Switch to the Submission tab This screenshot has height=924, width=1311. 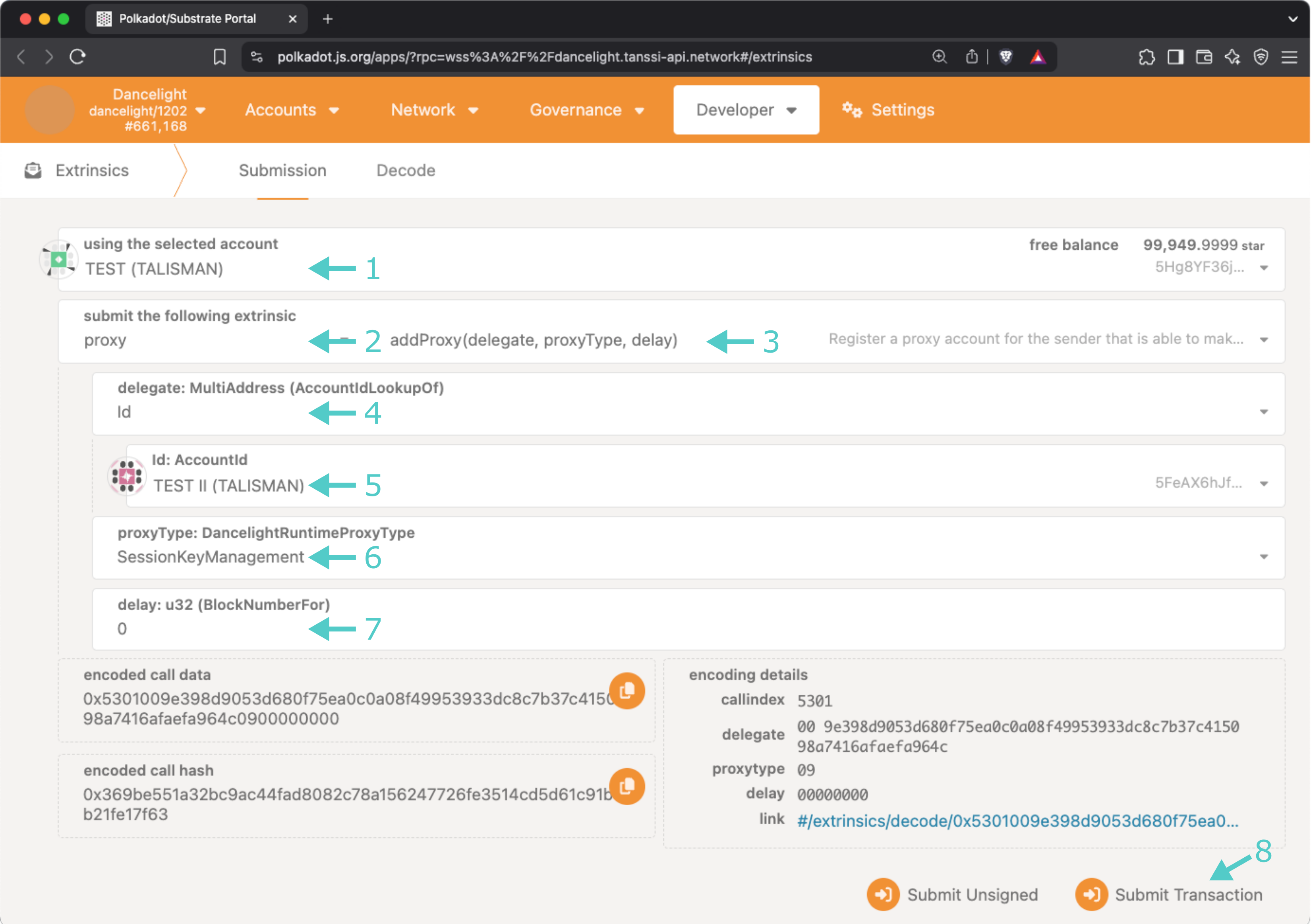point(282,170)
